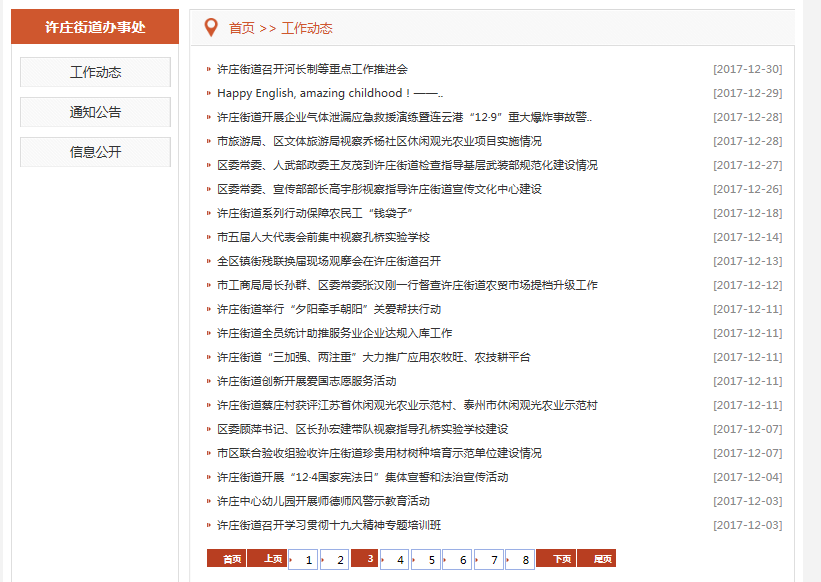The image size is (821, 582).
Task: Open the 工作动态 breadcrumb link
Action: [307, 28]
